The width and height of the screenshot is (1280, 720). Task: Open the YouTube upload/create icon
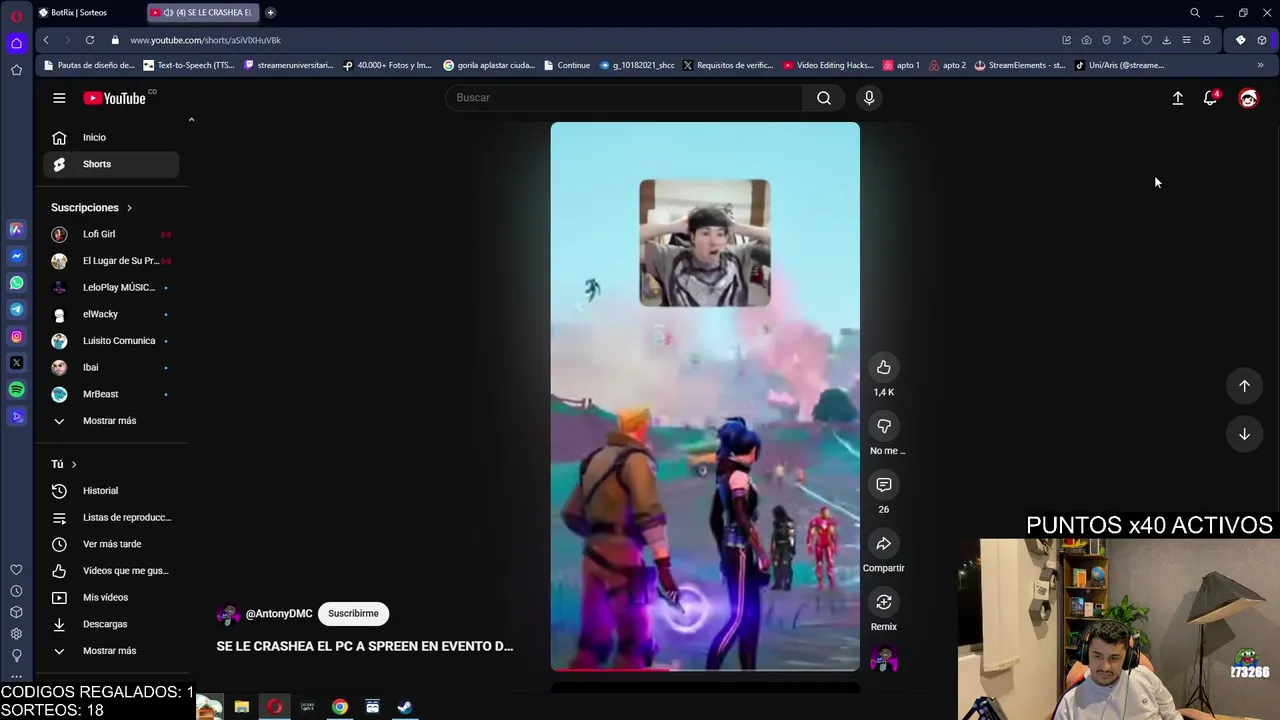click(1178, 98)
